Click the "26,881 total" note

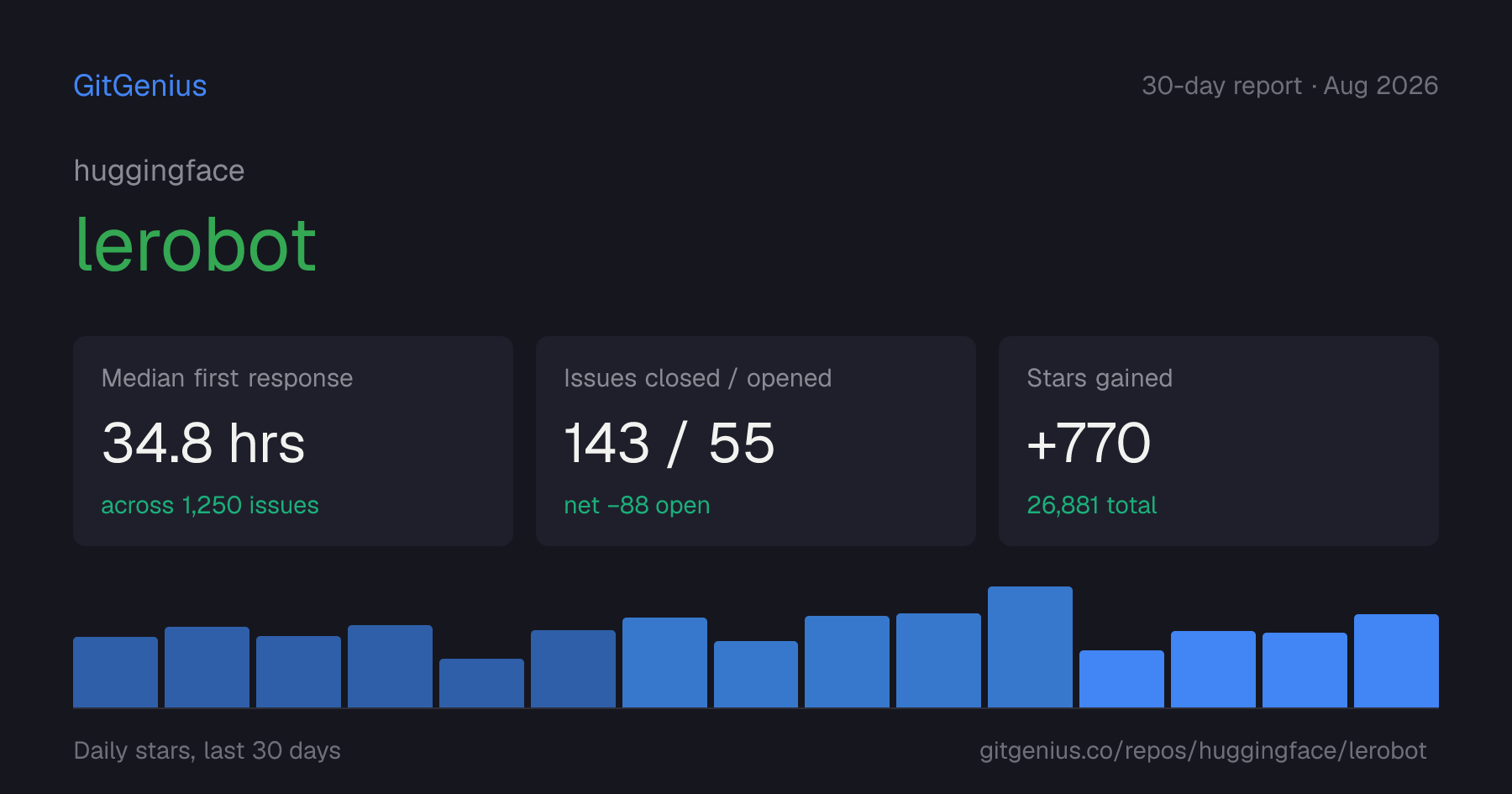click(1092, 505)
